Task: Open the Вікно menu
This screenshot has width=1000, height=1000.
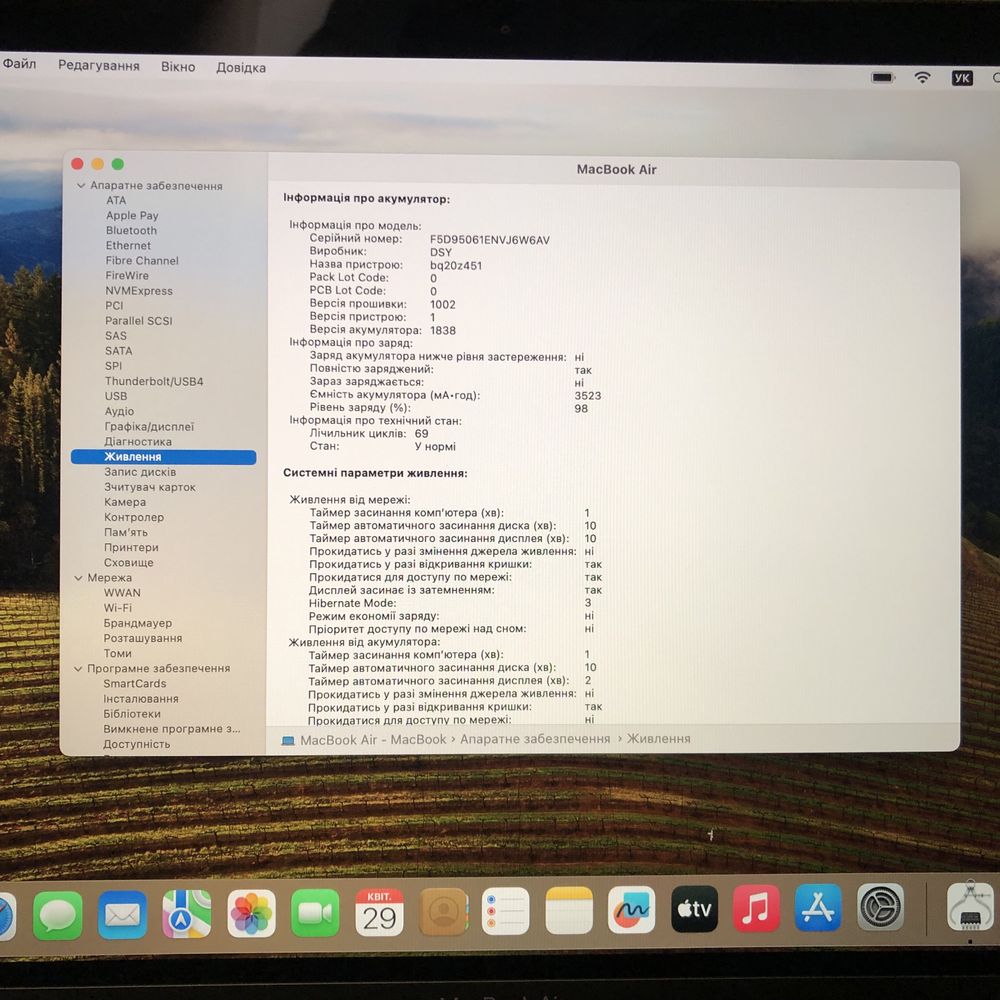Action: point(178,67)
